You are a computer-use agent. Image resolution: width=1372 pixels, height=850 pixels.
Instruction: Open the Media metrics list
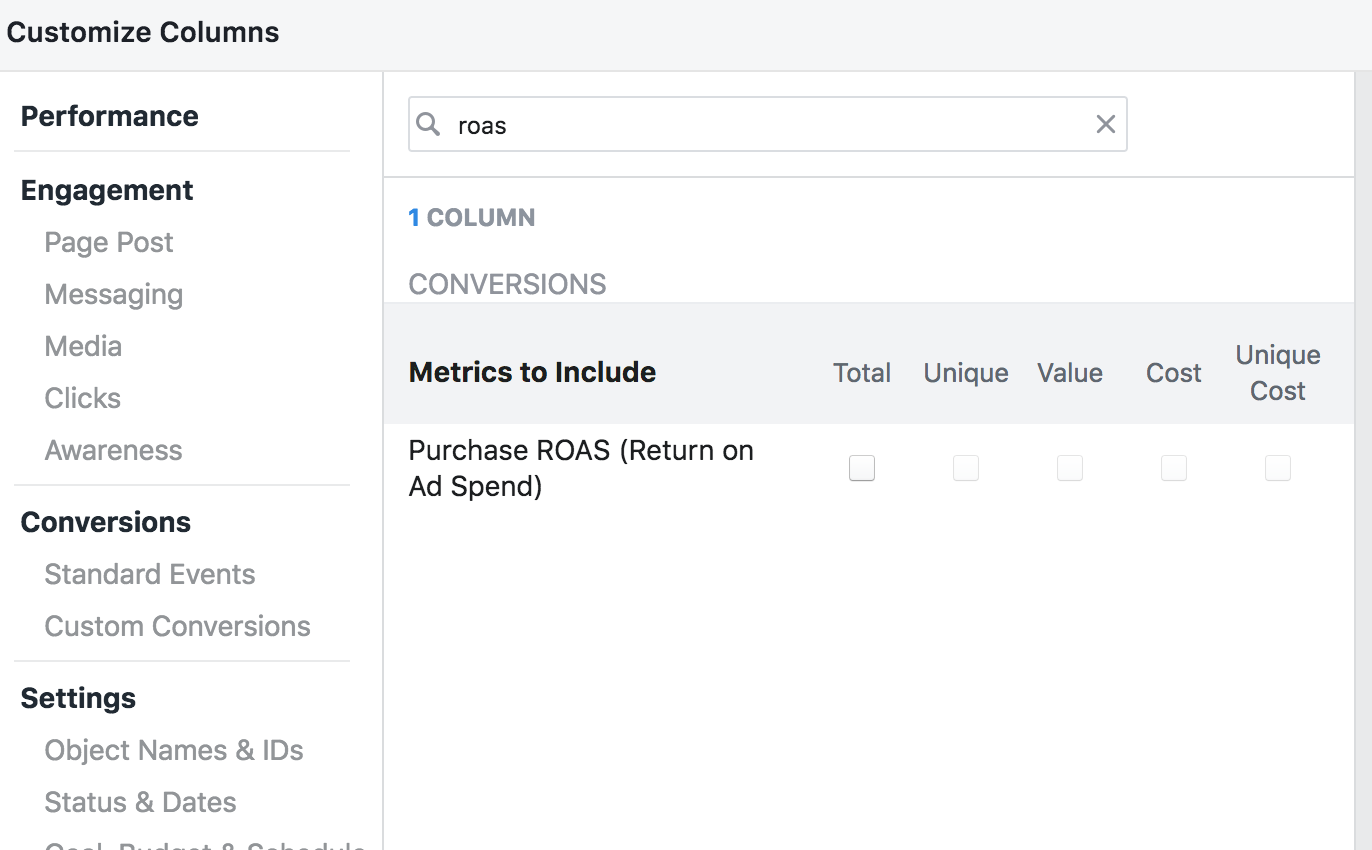(x=83, y=346)
